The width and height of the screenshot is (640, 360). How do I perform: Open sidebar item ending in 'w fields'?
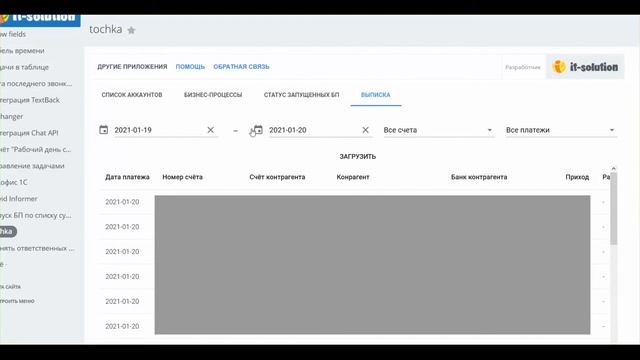coord(13,34)
